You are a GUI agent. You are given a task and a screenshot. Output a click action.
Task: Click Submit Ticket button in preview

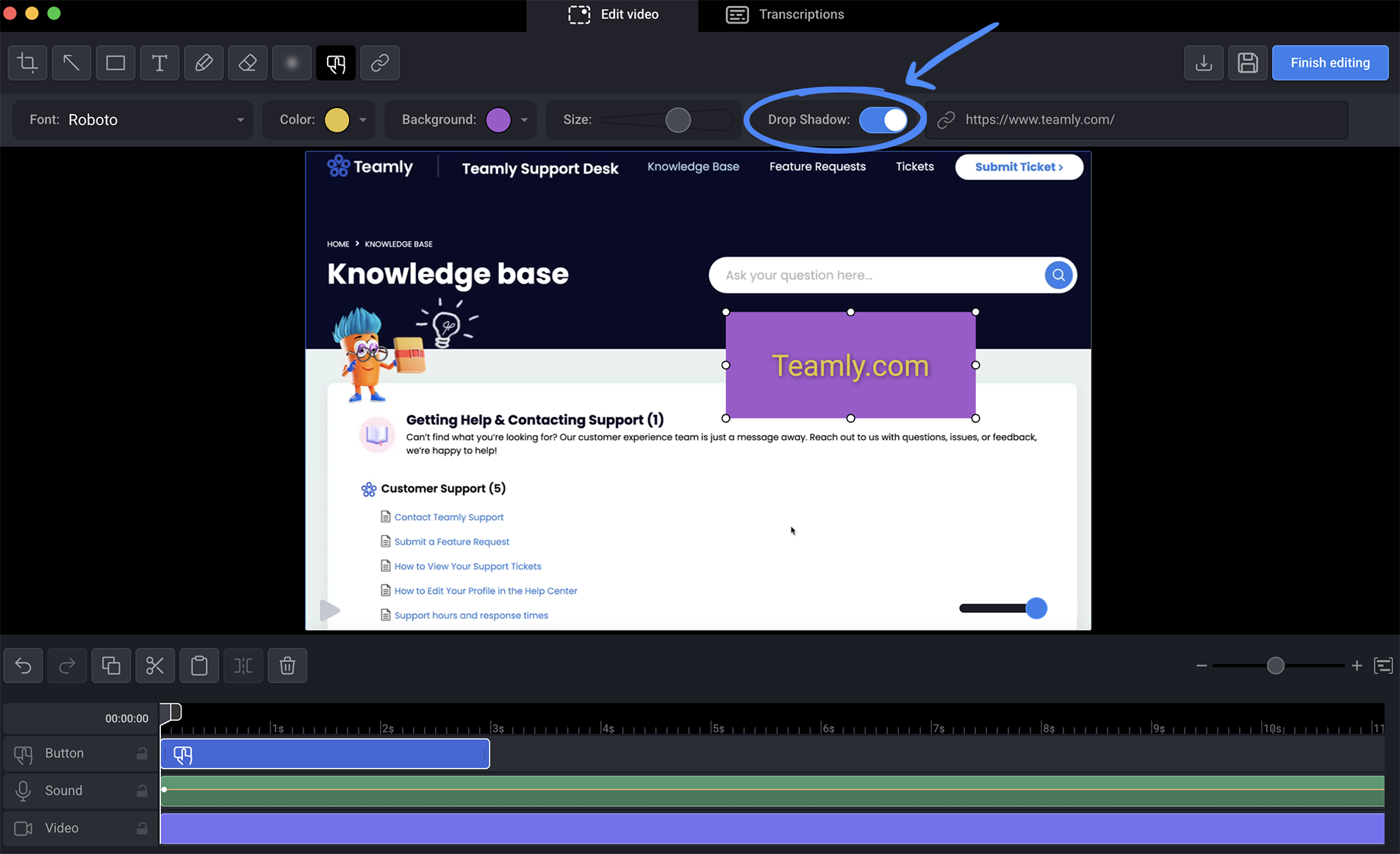1019,167
